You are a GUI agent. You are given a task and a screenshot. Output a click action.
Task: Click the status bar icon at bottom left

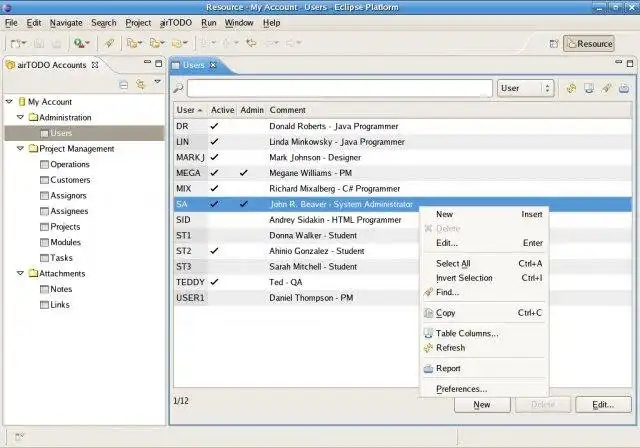pos(19,437)
